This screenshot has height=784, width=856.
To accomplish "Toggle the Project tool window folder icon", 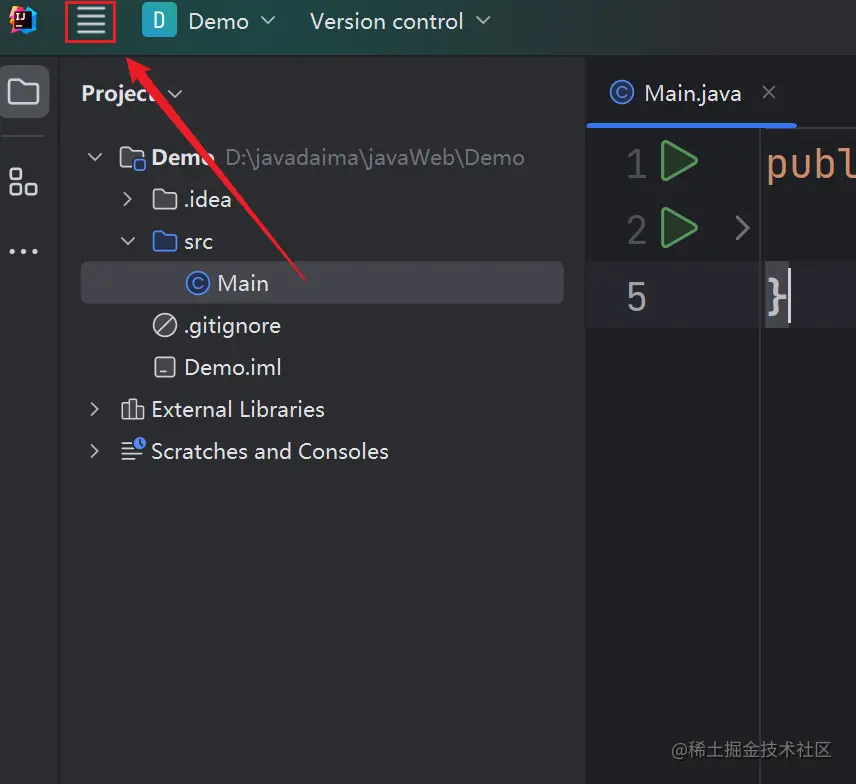I will tap(23, 91).
